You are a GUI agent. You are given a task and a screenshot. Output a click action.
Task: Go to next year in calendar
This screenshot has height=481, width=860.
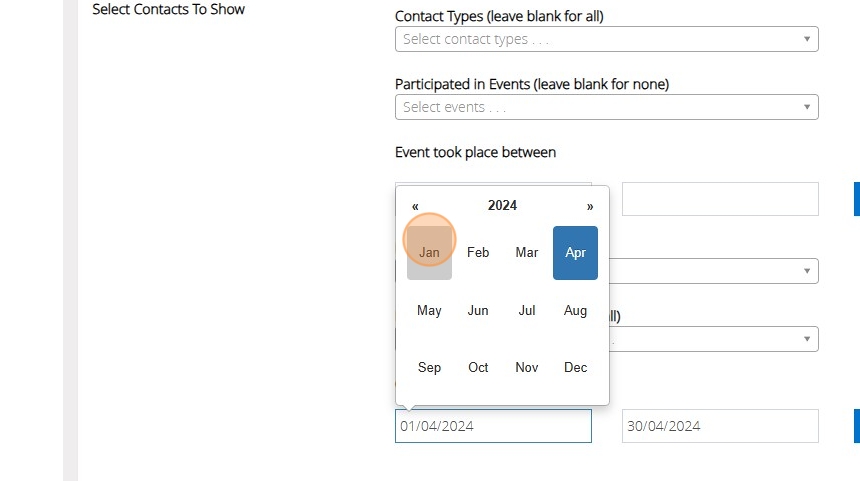[590, 206]
